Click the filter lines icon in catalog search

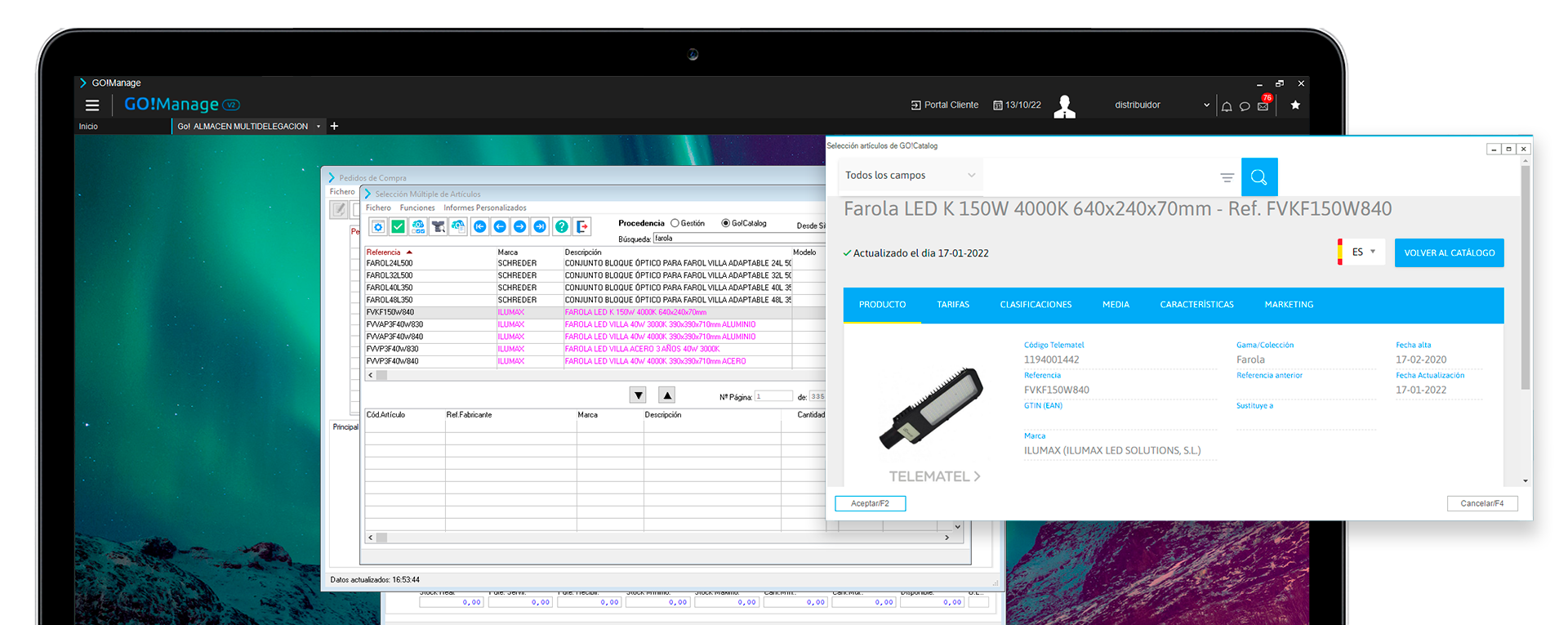click(x=1227, y=177)
